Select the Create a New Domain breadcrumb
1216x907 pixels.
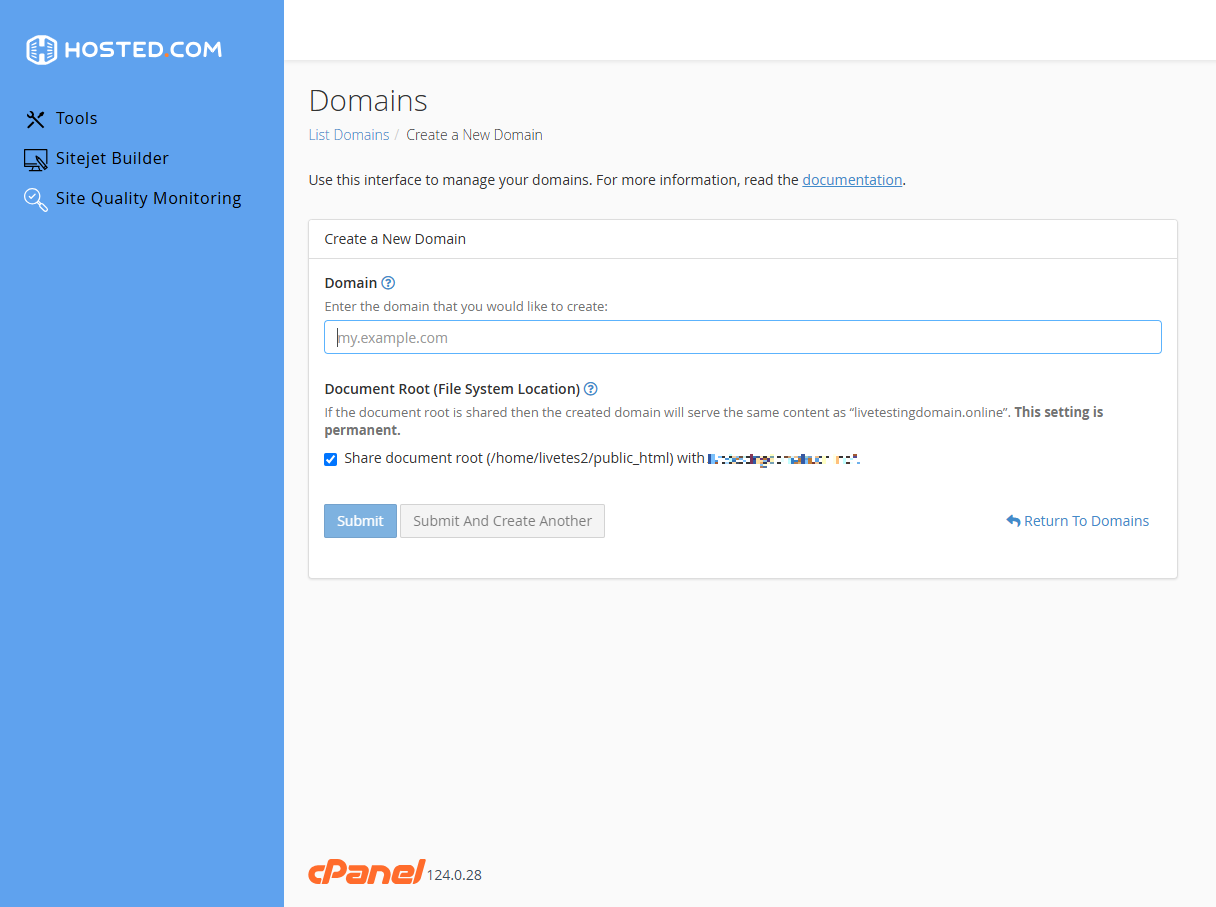tap(474, 134)
